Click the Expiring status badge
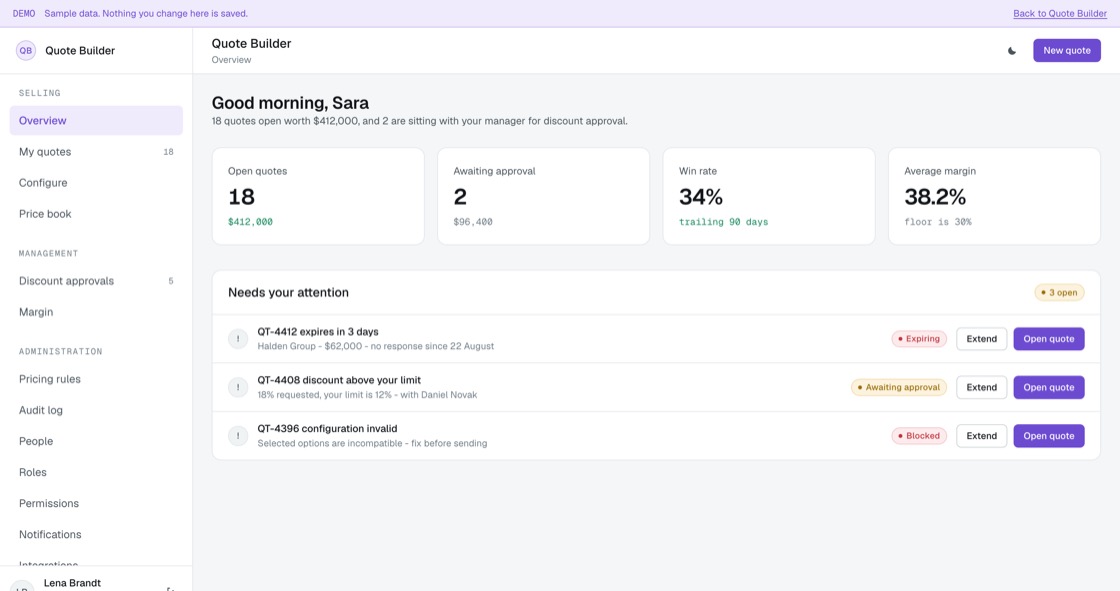 click(919, 339)
